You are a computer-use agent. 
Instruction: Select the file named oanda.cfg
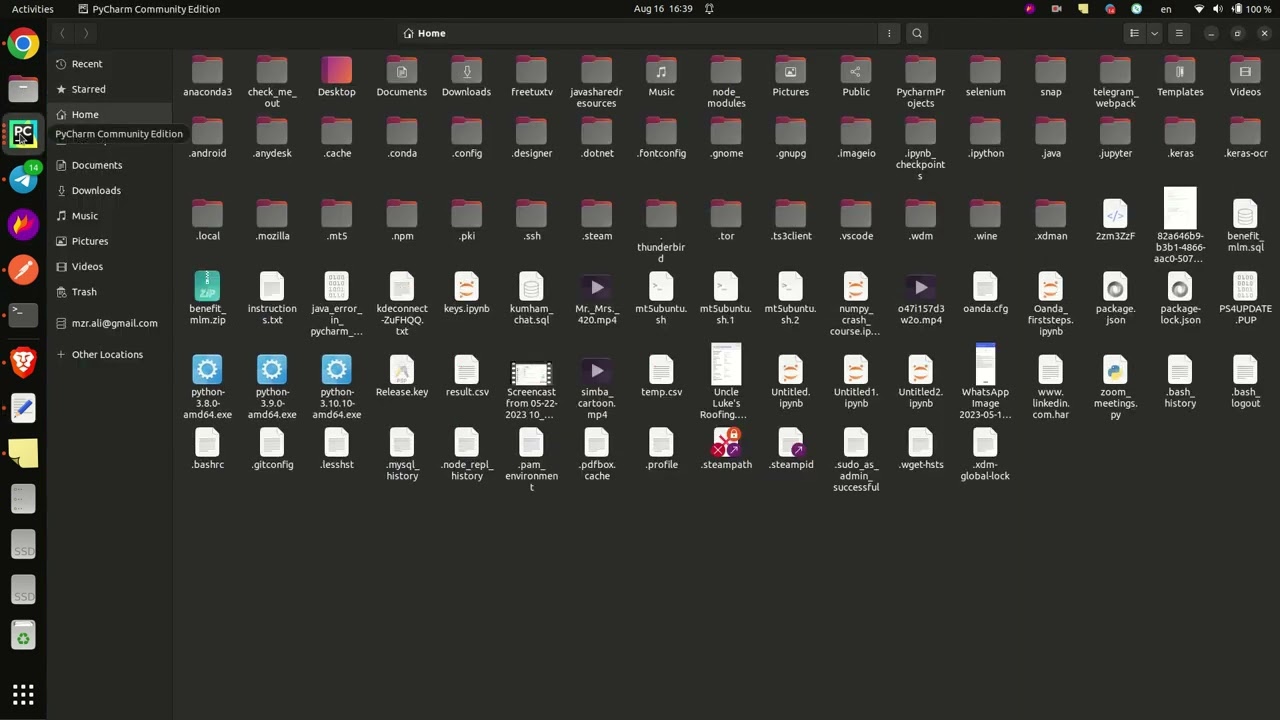(986, 293)
